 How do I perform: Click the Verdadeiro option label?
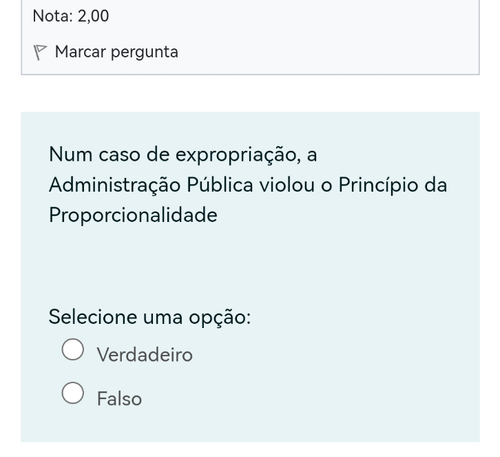tap(145, 354)
